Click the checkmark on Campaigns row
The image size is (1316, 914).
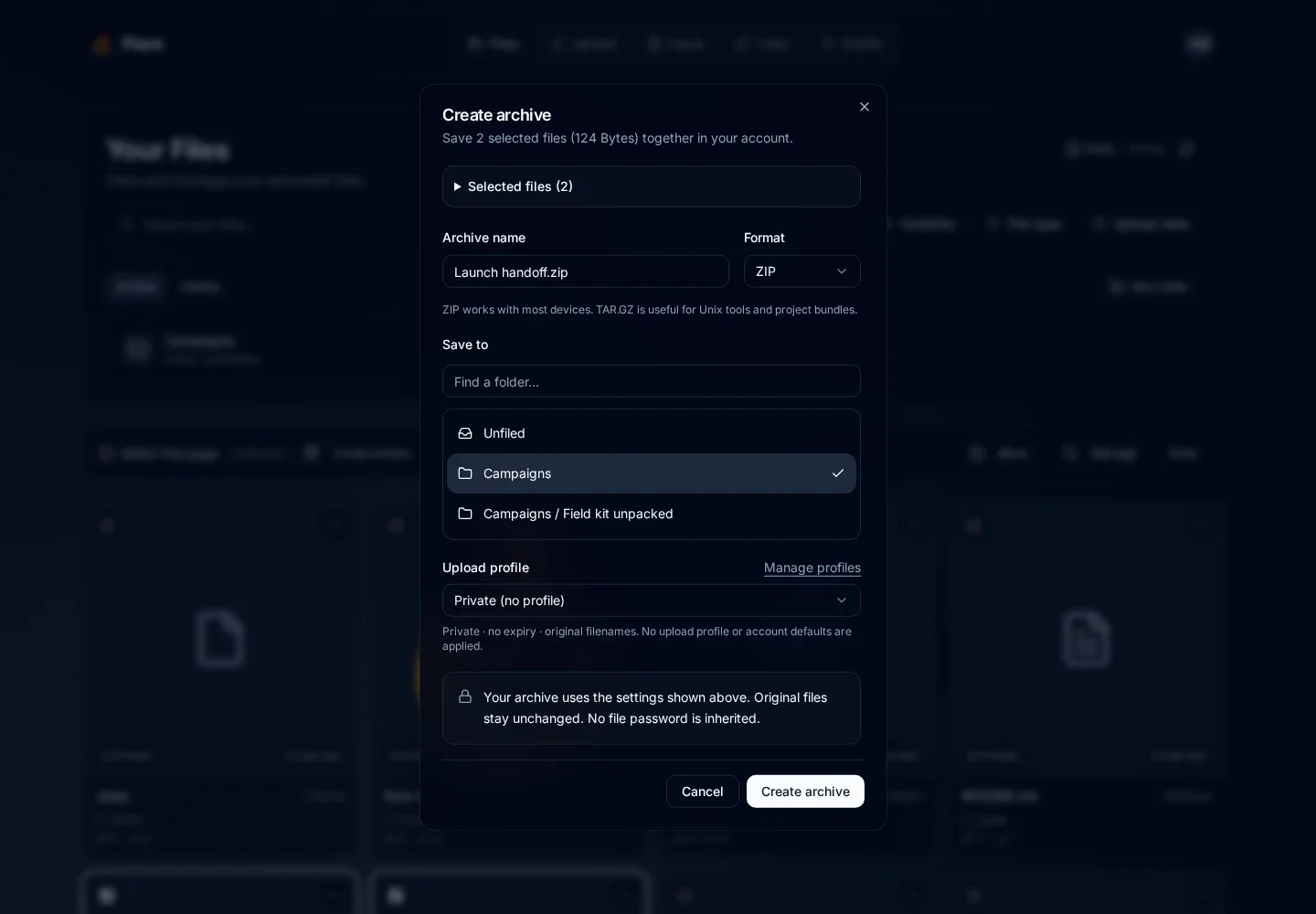coord(838,473)
